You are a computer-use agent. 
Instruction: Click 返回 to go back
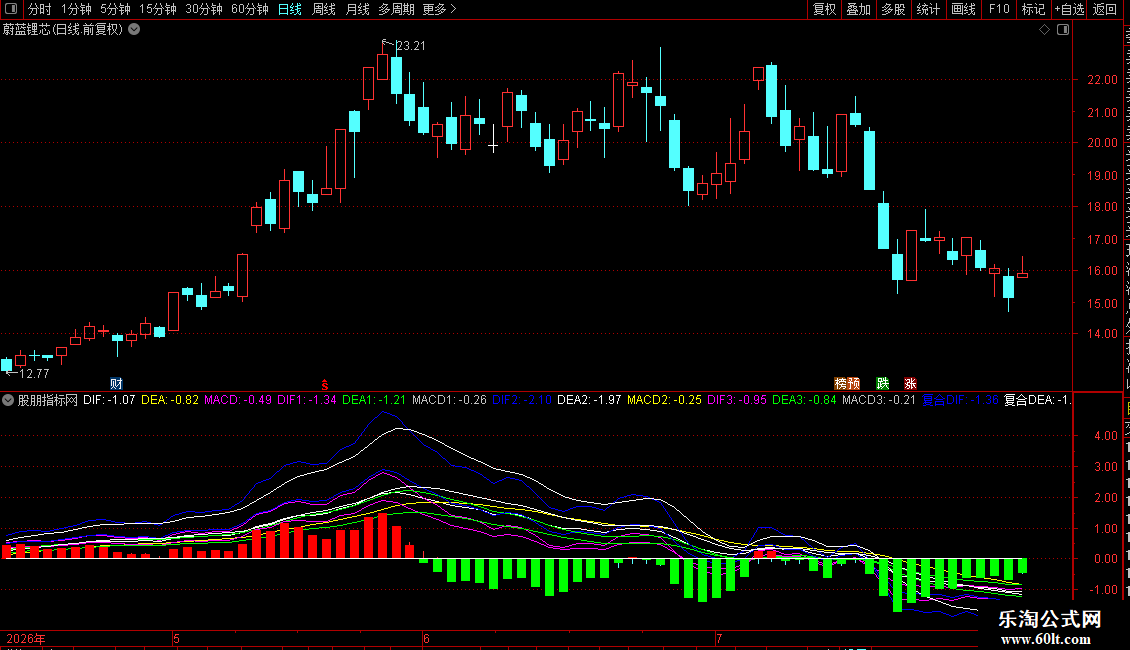pyautogui.click(x=1105, y=9)
